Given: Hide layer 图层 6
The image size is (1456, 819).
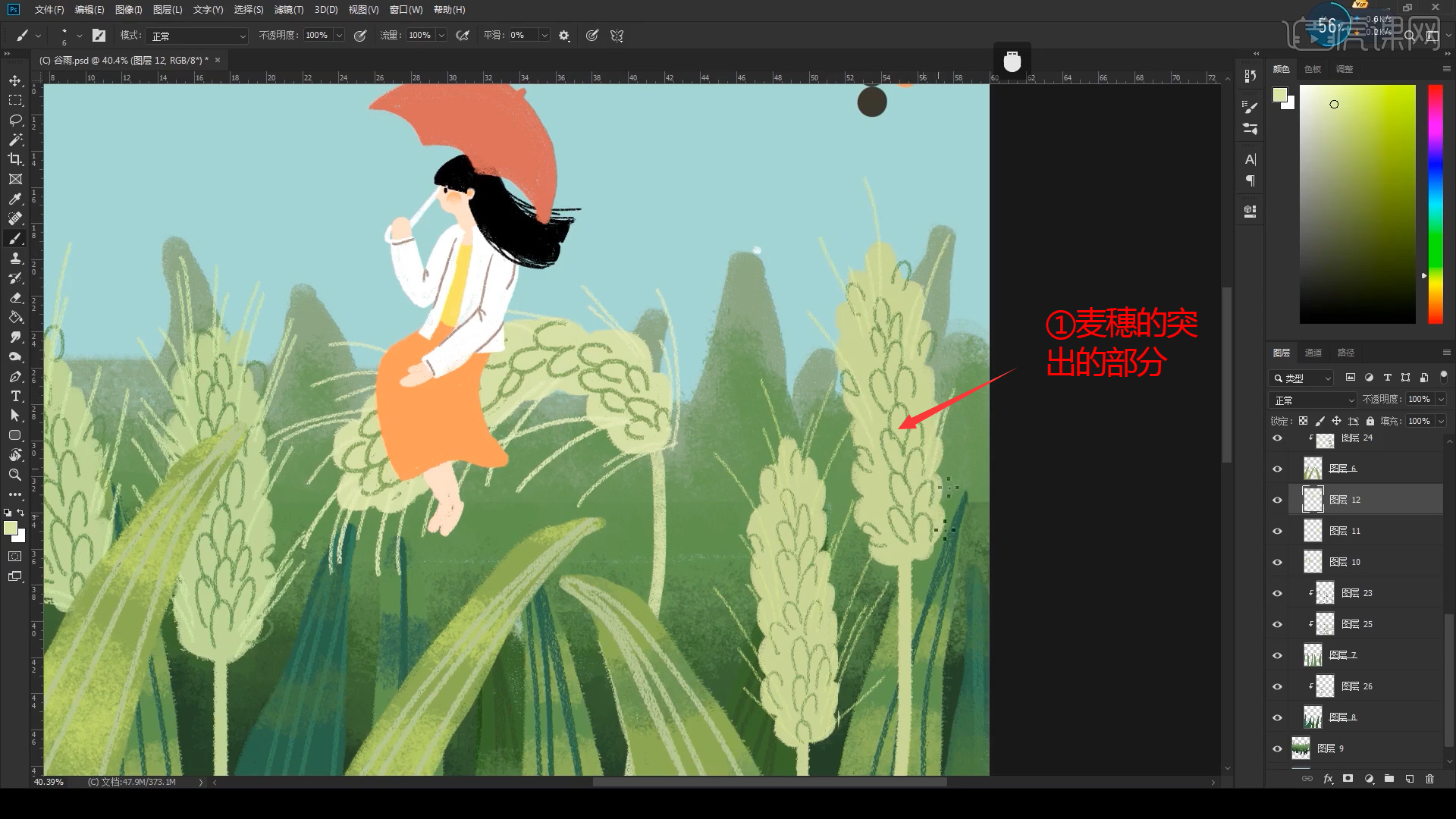Looking at the screenshot, I should (1278, 469).
